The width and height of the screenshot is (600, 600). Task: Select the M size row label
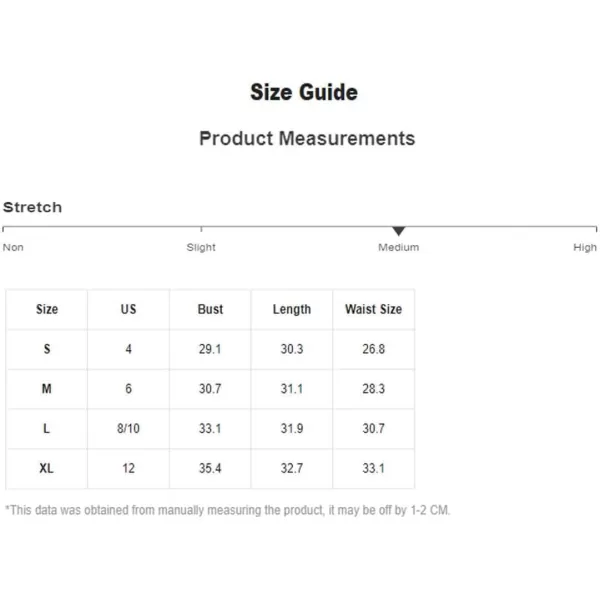point(47,389)
